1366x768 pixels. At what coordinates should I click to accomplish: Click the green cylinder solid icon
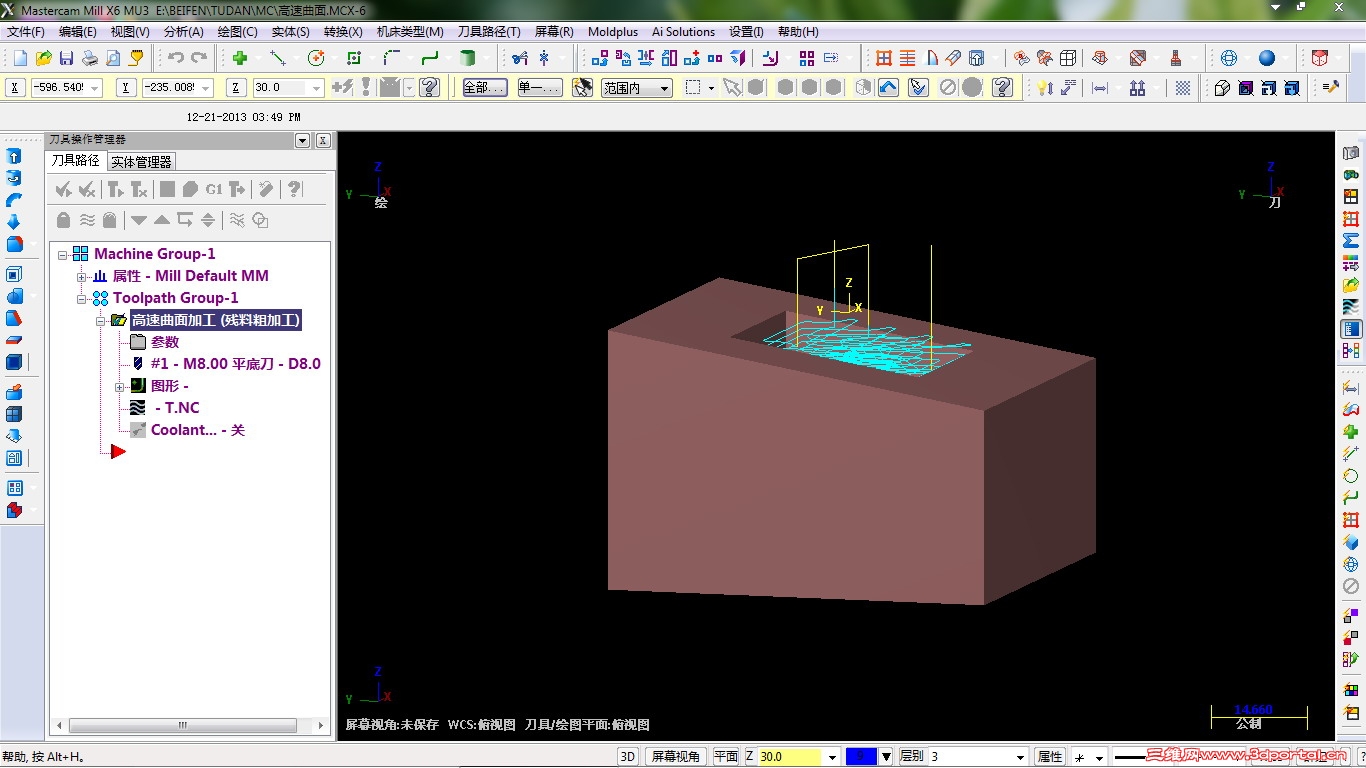(x=467, y=58)
